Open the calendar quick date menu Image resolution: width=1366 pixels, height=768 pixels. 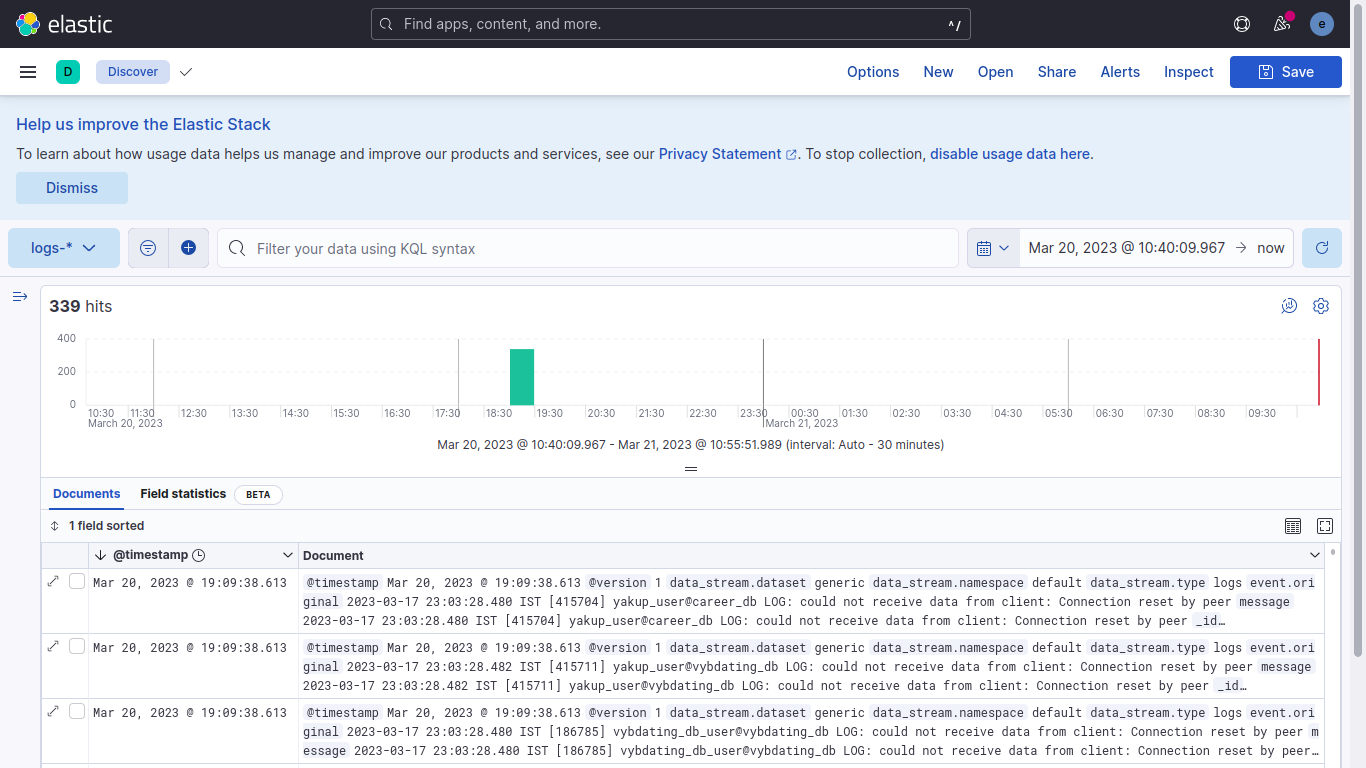993,248
